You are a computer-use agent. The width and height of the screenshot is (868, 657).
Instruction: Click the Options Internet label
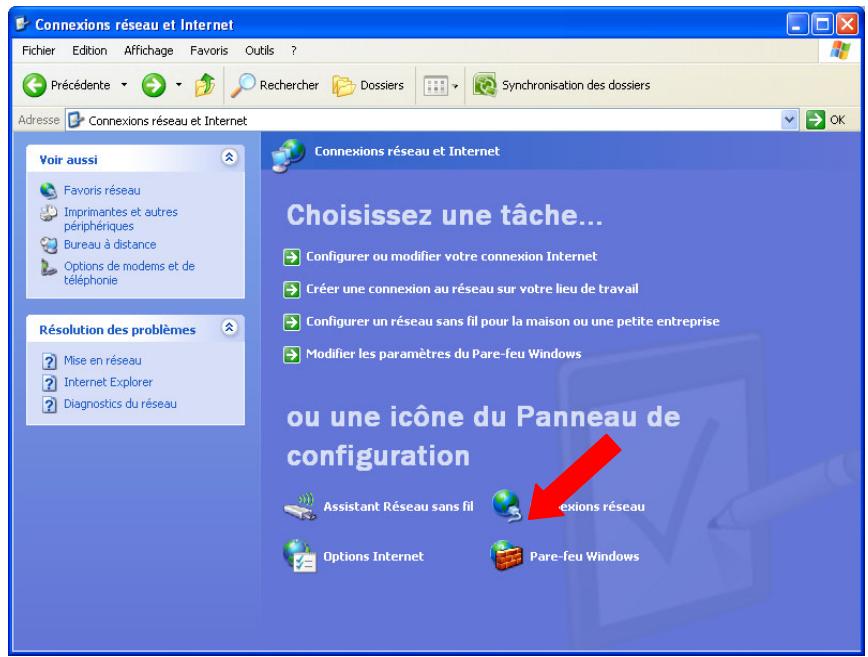tap(373, 556)
